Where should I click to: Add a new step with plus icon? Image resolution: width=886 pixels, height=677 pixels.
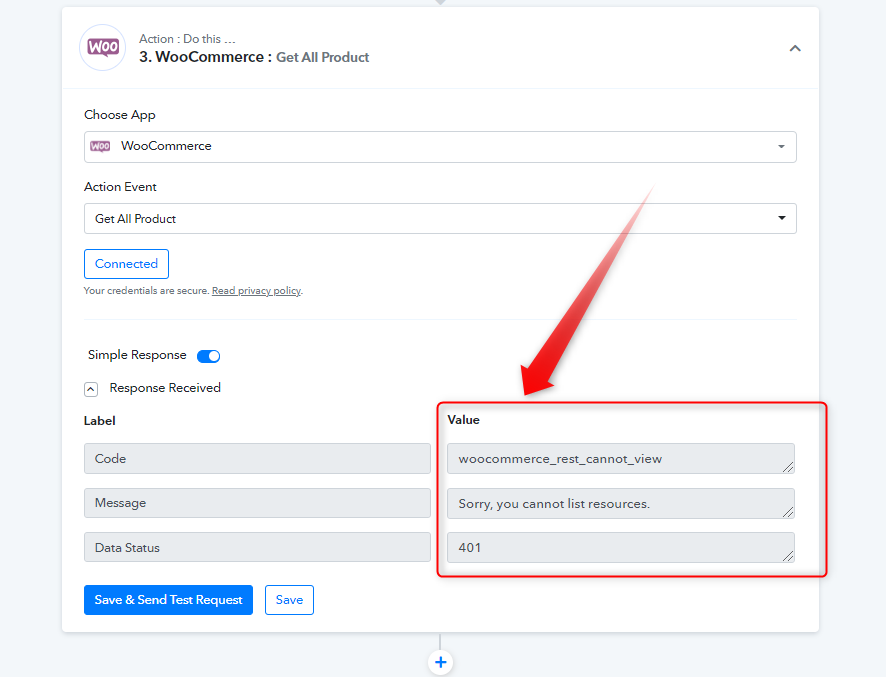(441, 662)
